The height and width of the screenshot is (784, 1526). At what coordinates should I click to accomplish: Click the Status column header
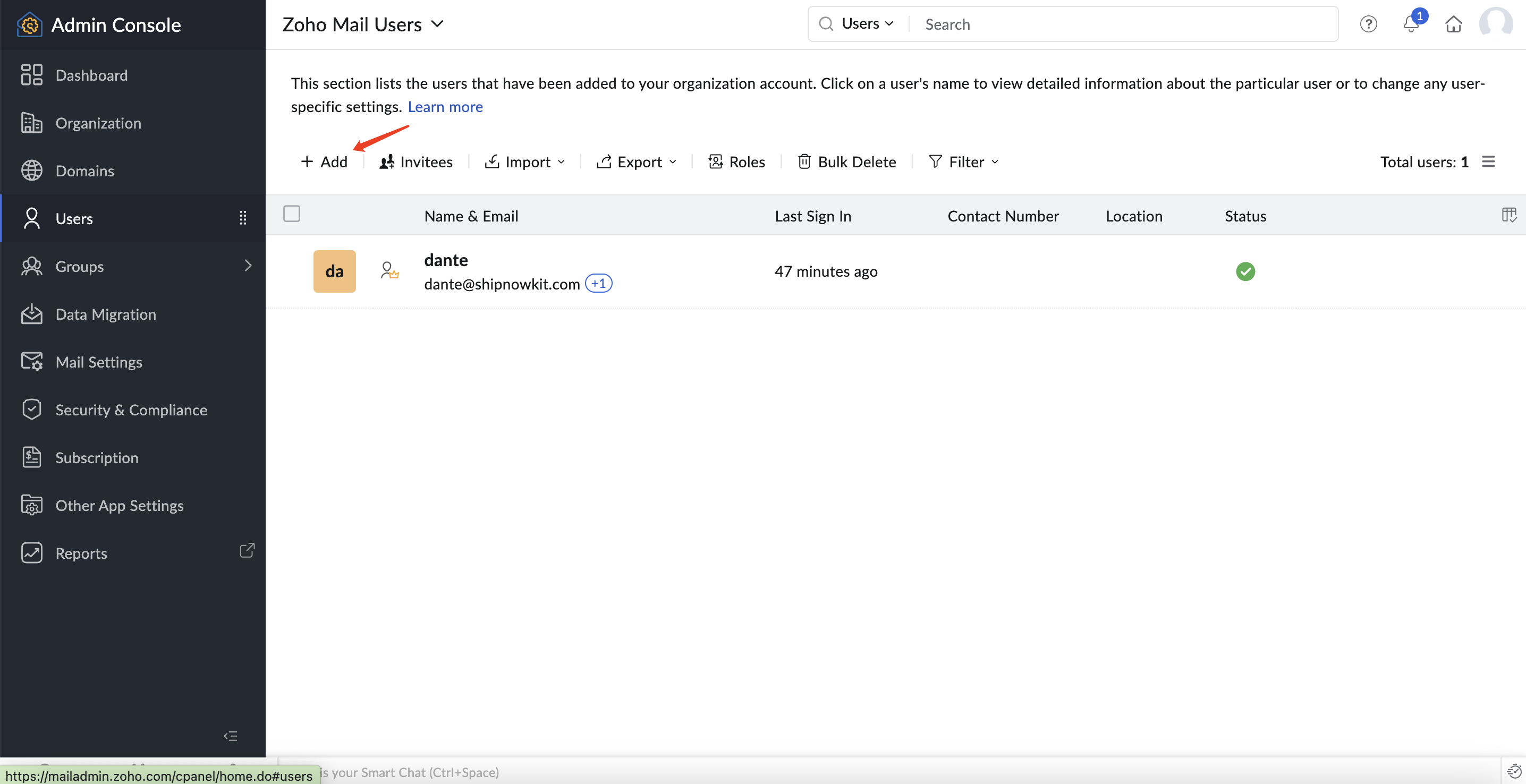click(1246, 216)
